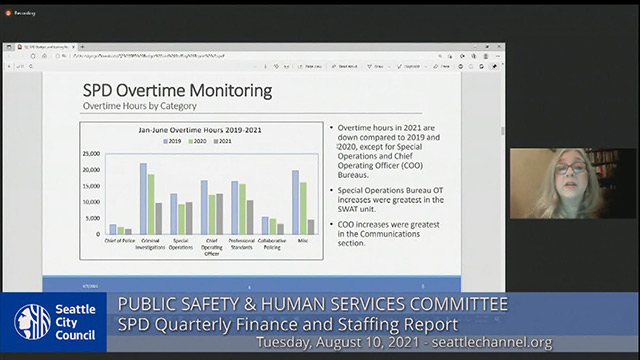Open the PDF find search icon

(31, 66)
